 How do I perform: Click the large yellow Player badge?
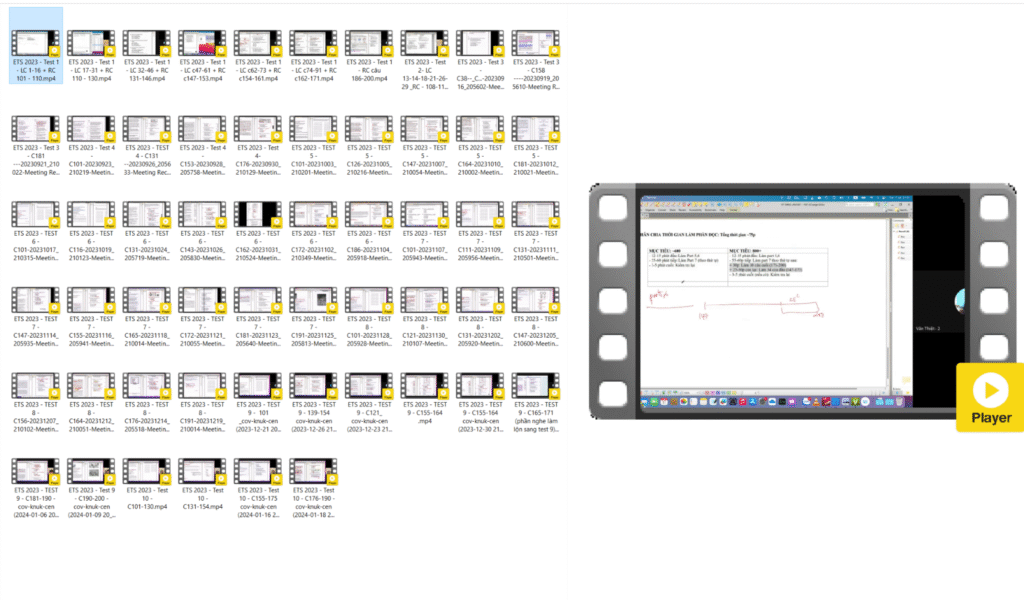pyautogui.click(x=989, y=397)
